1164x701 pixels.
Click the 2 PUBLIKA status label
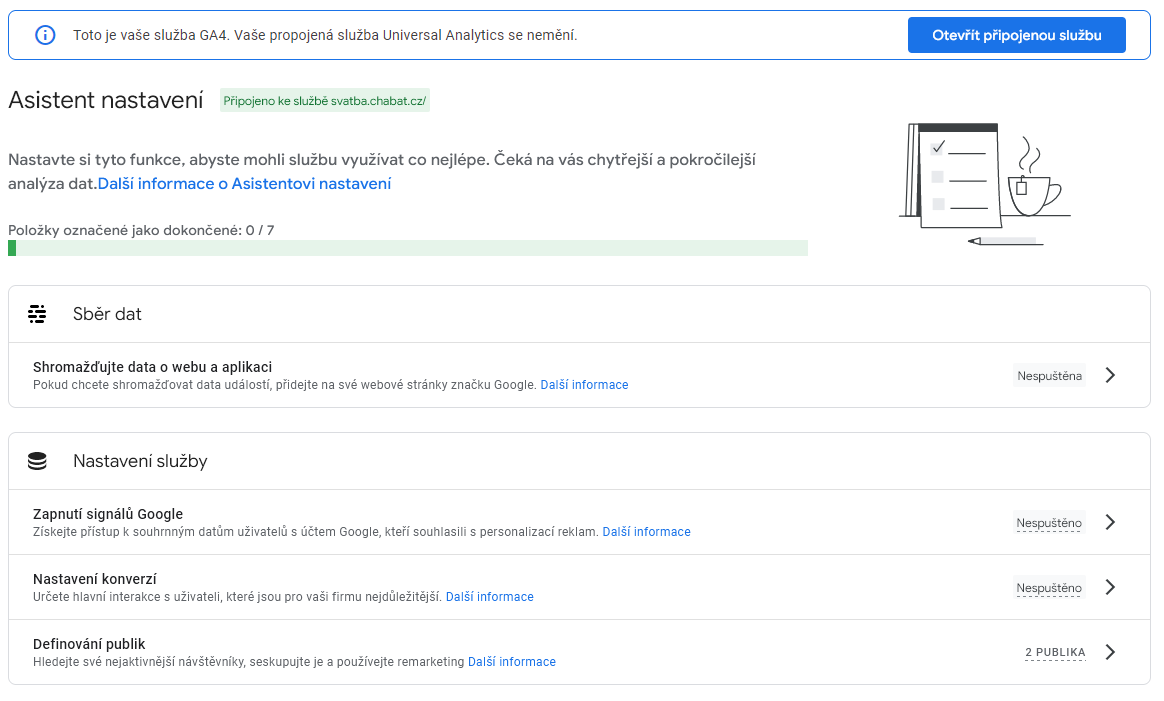[1055, 653]
